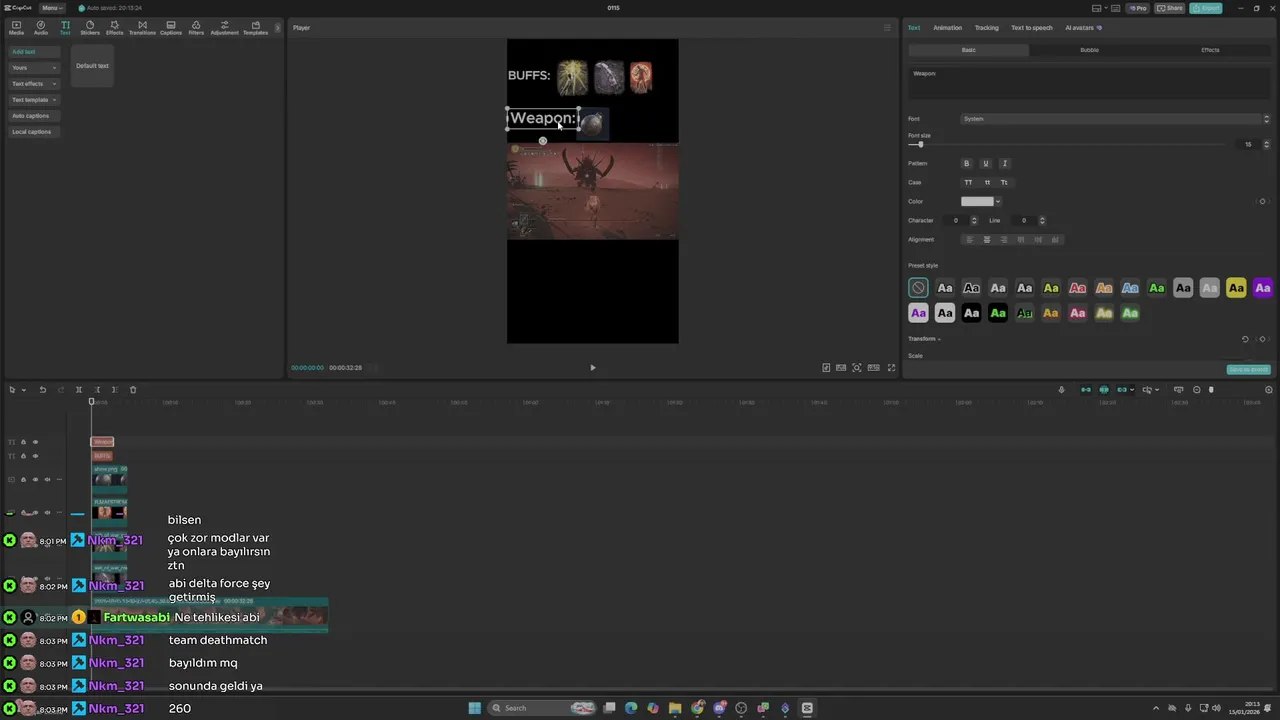This screenshot has width=1280, height=720.
Task: Open the Captions panel
Action: pyautogui.click(x=171, y=27)
